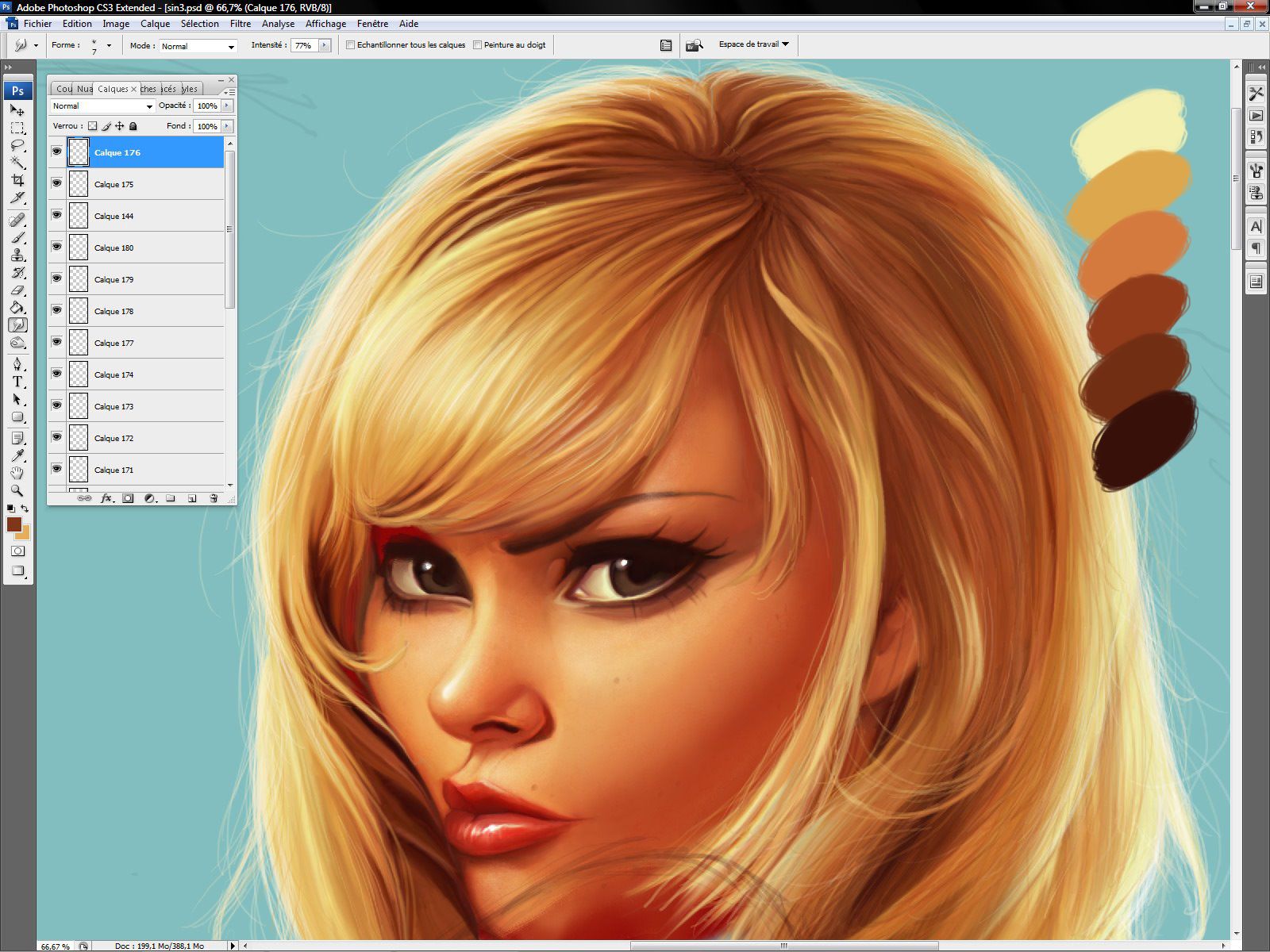The height and width of the screenshot is (952, 1270).
Task: Choose the Horizontal Type tool
Action: 17,382
